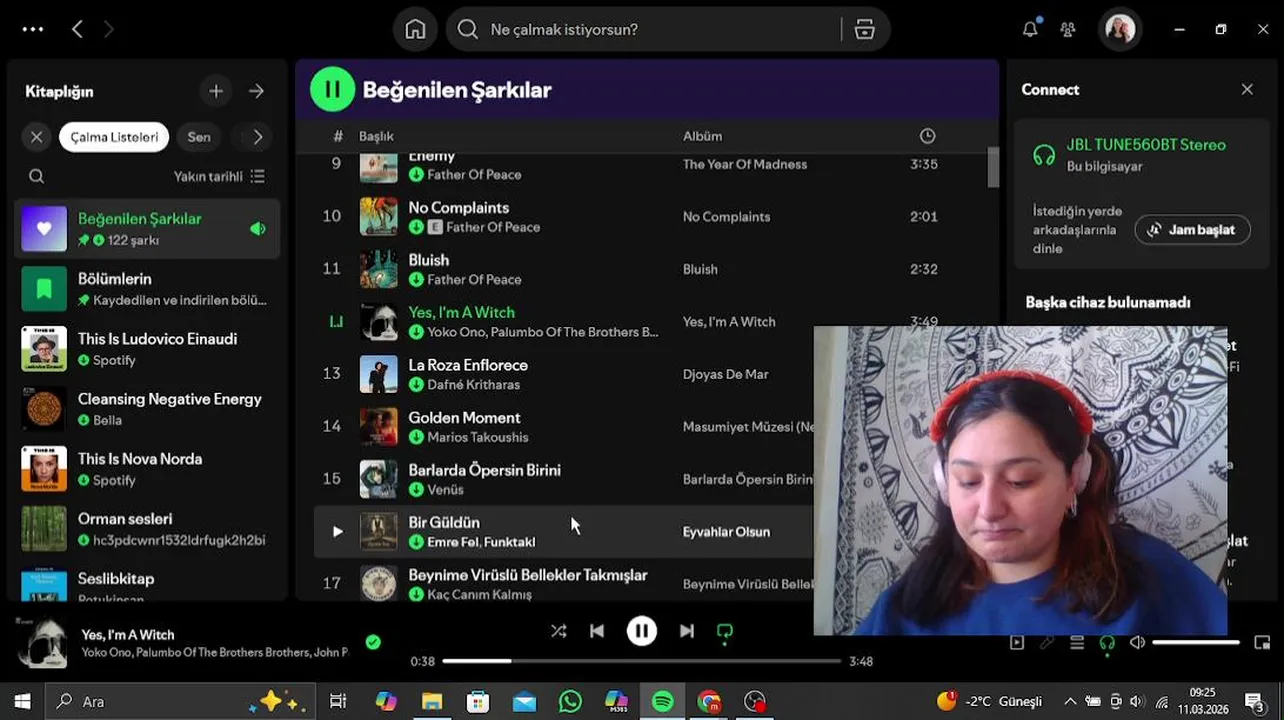Screen dimensions: 1284x720
Task: Select Beynime Virüslü Bellekler Takmışlar song
Action: pos(528,575)
